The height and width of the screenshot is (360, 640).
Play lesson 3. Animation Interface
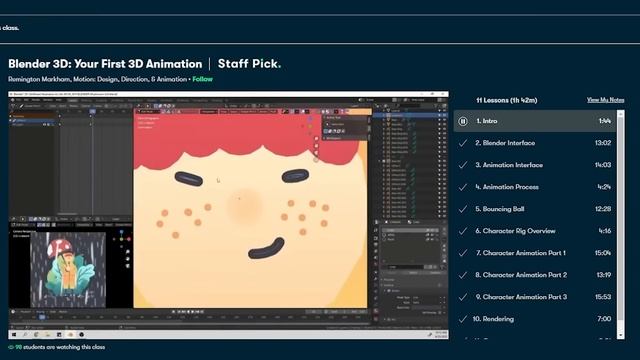[x=535, y=165]
